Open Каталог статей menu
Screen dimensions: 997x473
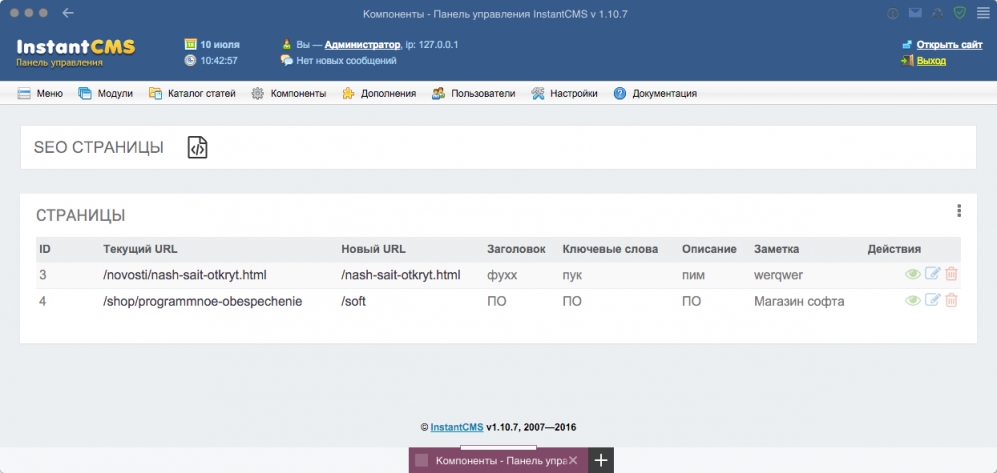[192, 93]
